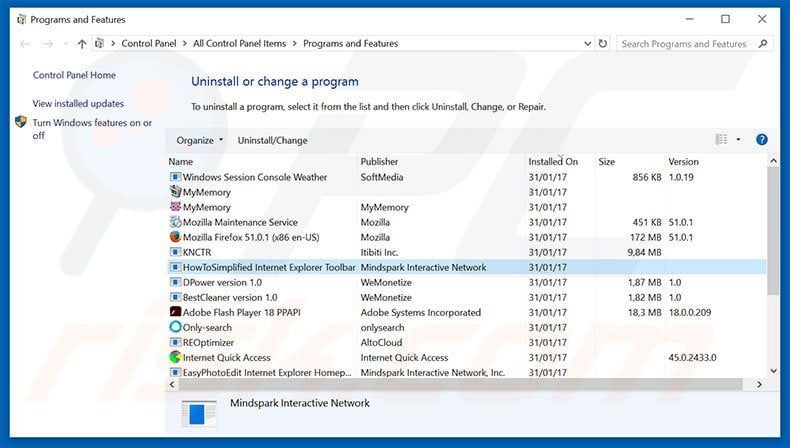Image resolution: width=790 pixels, height=448 pixels.
Task: Click the vertical scrollbar up arrow
Action: click(x=773, y=161)
